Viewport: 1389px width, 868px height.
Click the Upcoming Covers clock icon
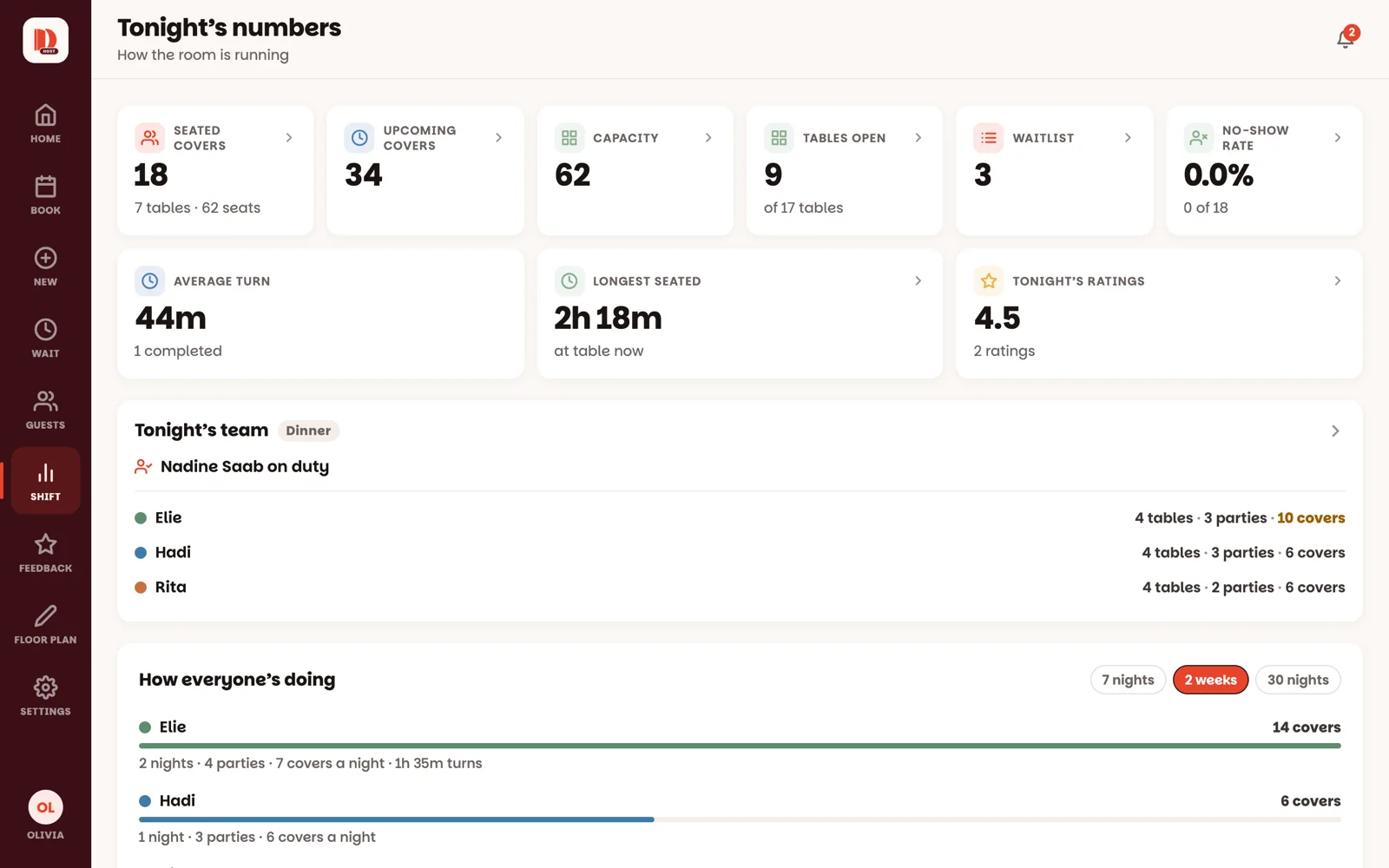(359, 138)
